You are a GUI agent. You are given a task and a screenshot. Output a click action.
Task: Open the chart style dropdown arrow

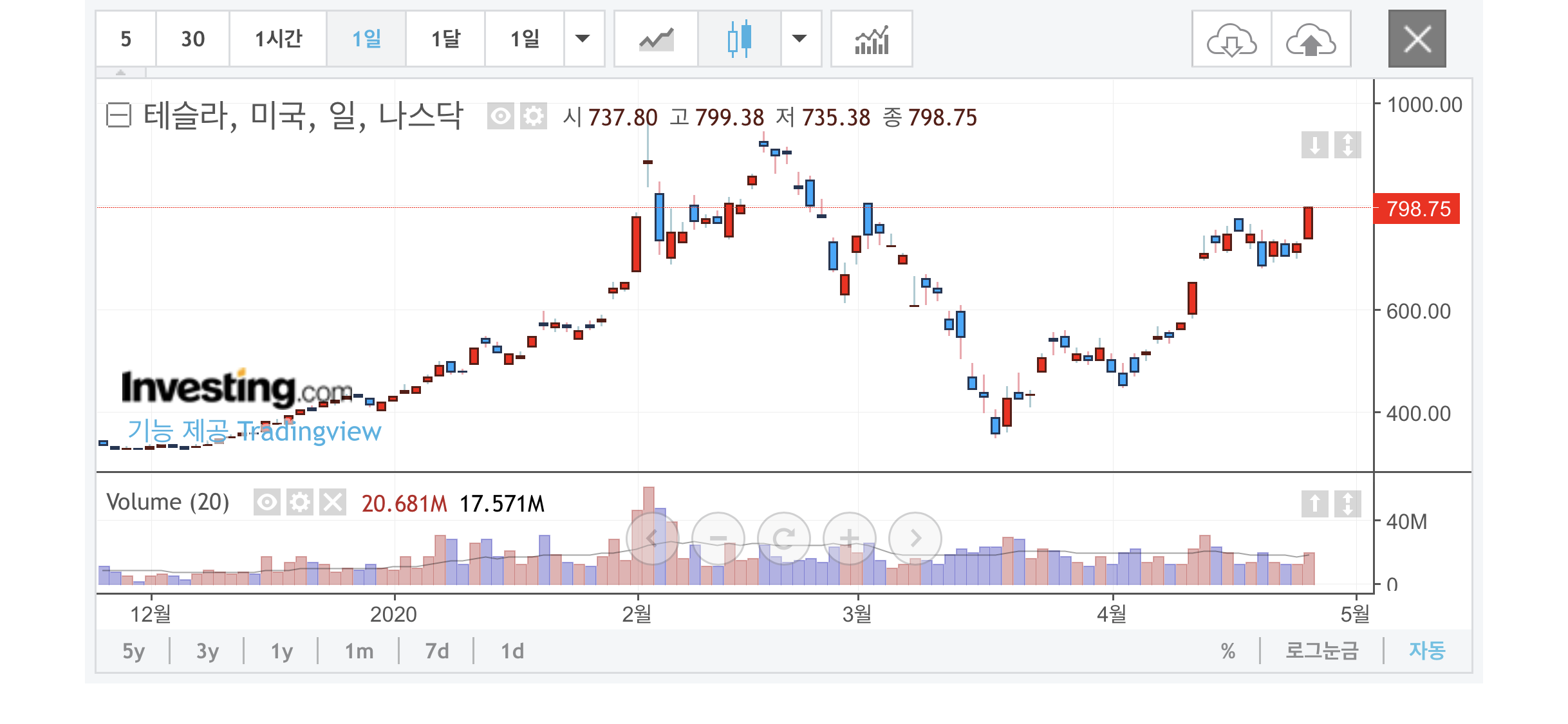pyautogui.click(x=800, y=39)
